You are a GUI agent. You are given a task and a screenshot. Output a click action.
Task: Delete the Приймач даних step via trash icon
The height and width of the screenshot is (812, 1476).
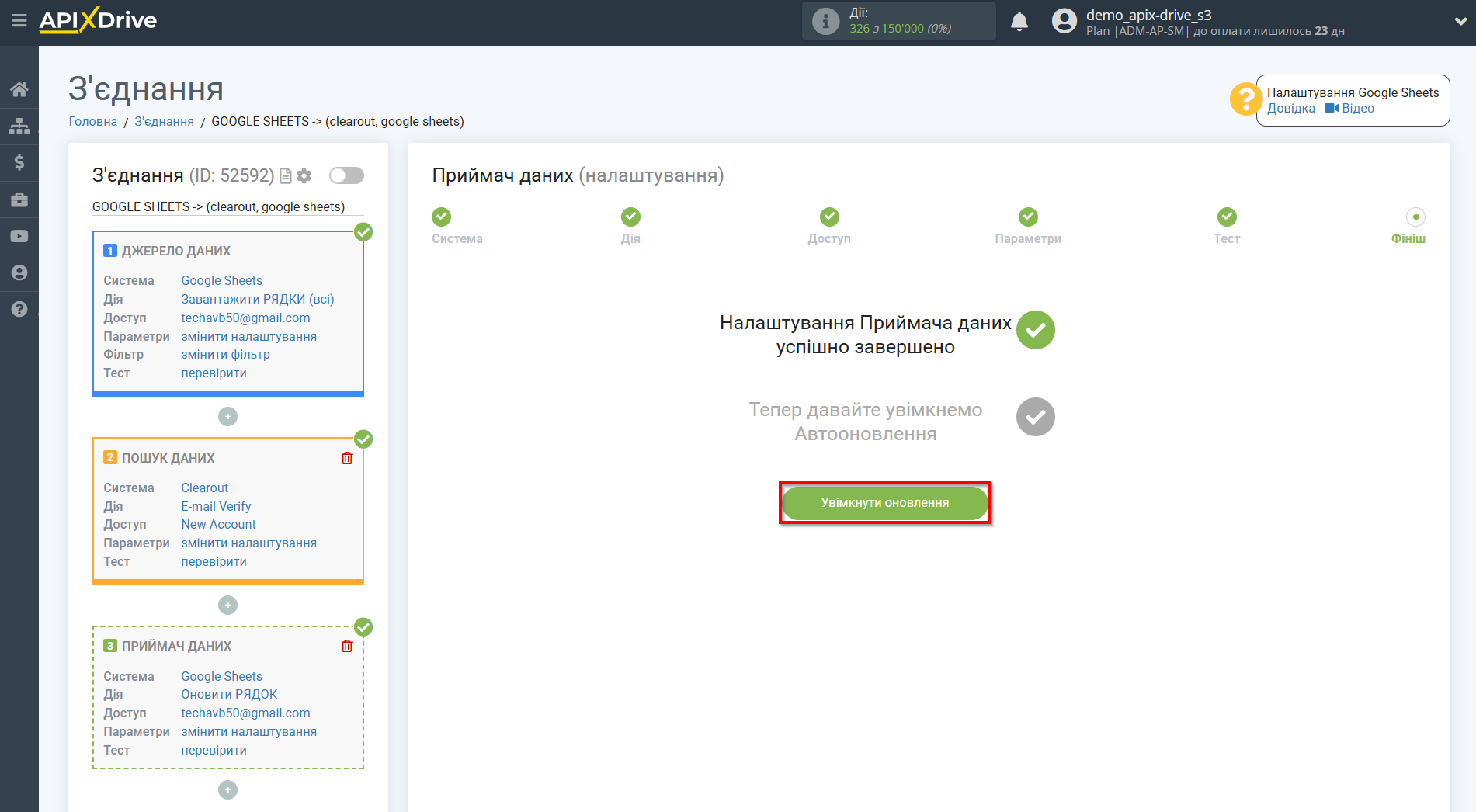click(x=347, y=646)
